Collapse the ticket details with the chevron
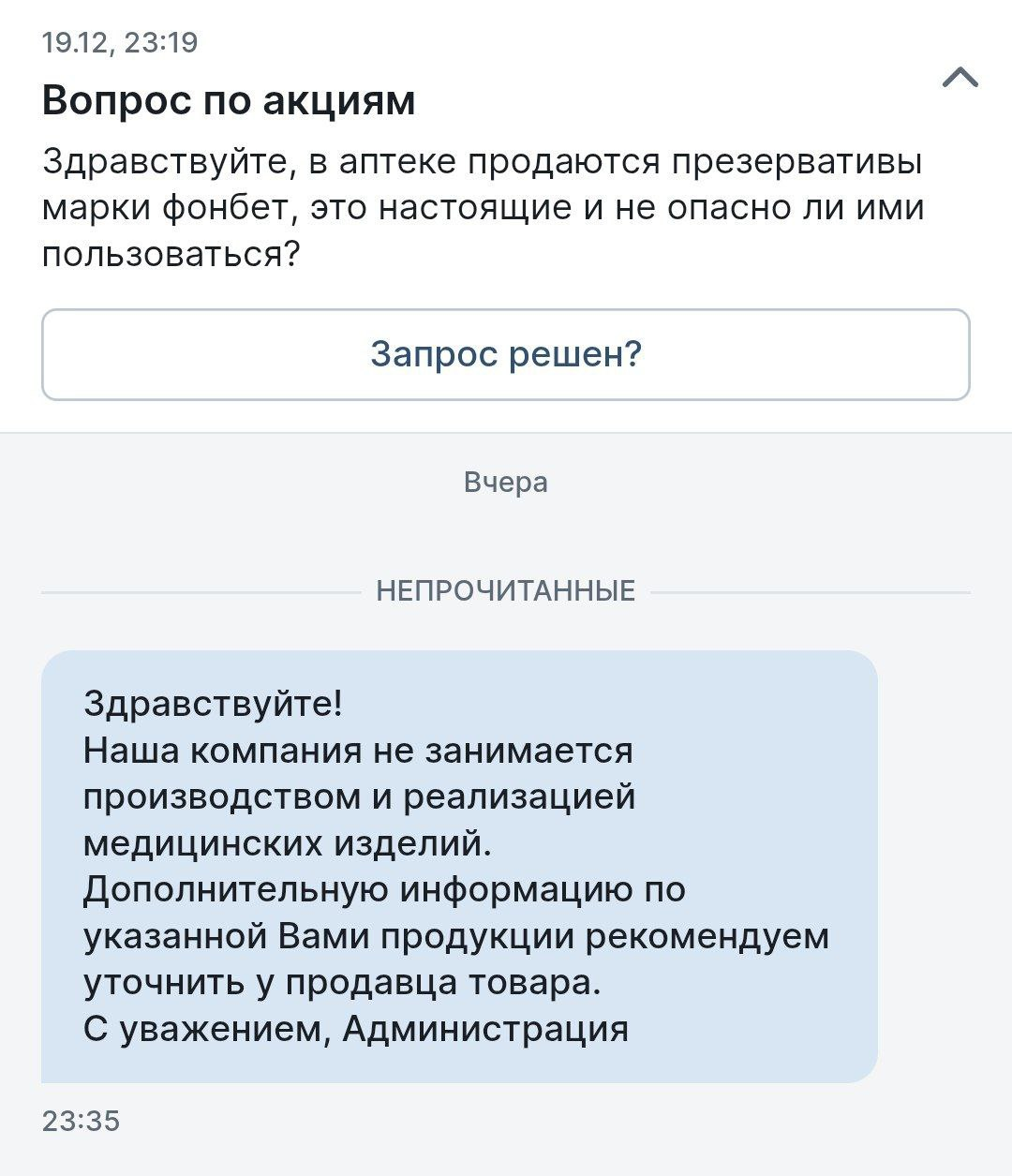 (960, 79)
